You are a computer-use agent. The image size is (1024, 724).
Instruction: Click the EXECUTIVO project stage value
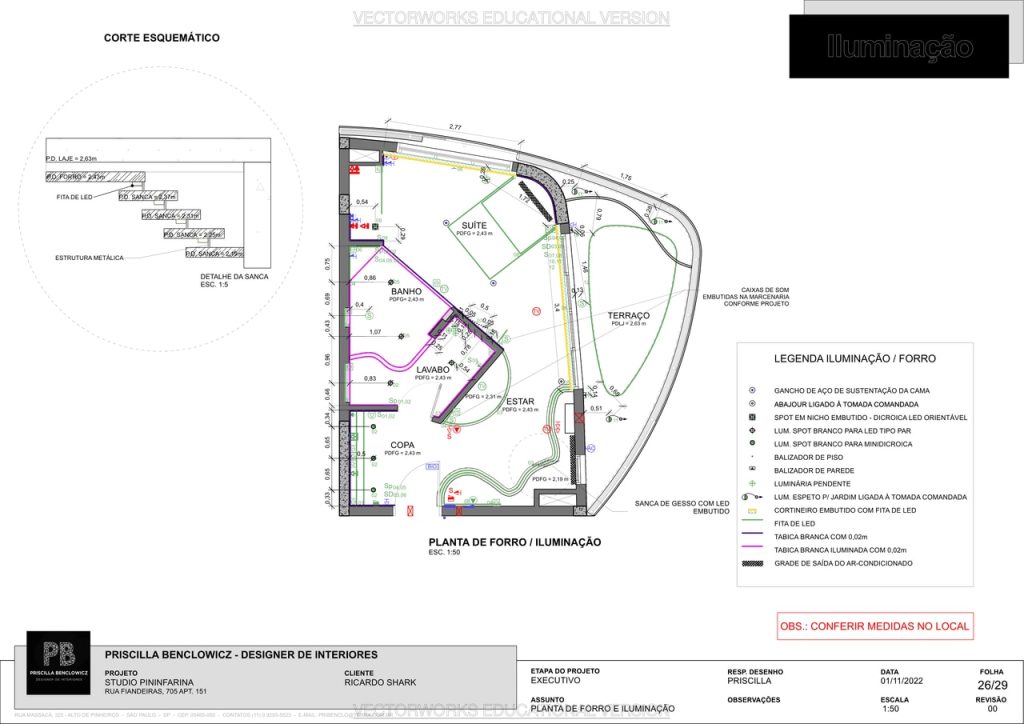click(x=555, y=680)
